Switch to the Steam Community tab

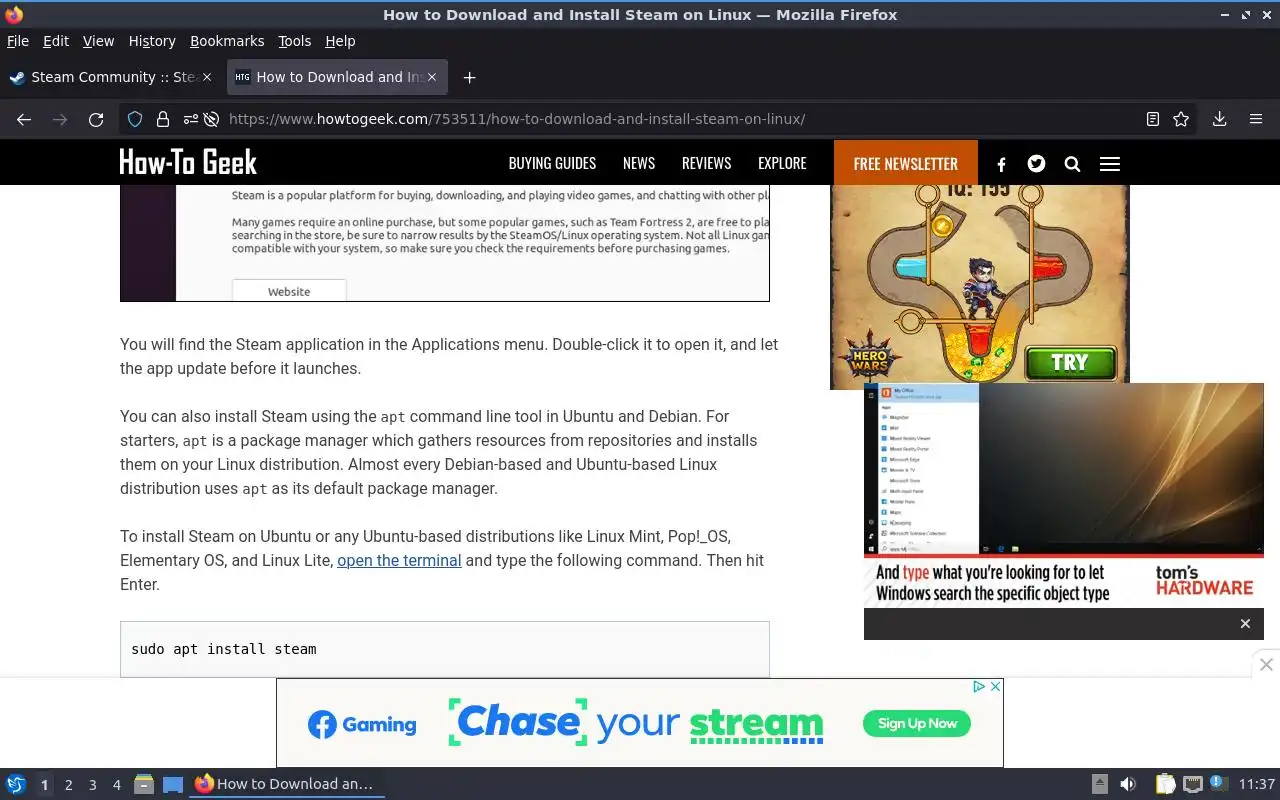[x=112, y=77]
